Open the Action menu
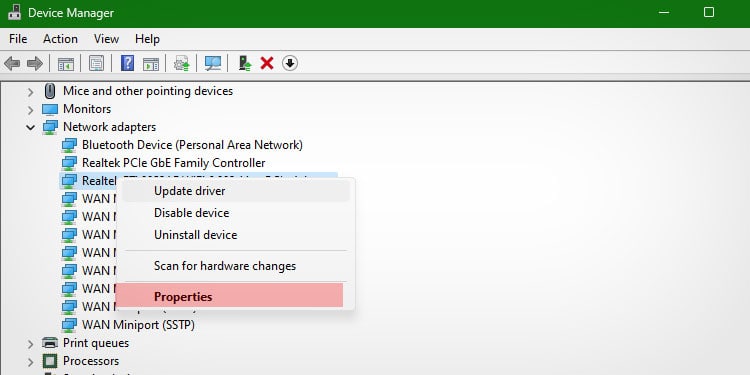Image resolution: width=750 pixels, height=375 pixels. [x=60, y=39]
